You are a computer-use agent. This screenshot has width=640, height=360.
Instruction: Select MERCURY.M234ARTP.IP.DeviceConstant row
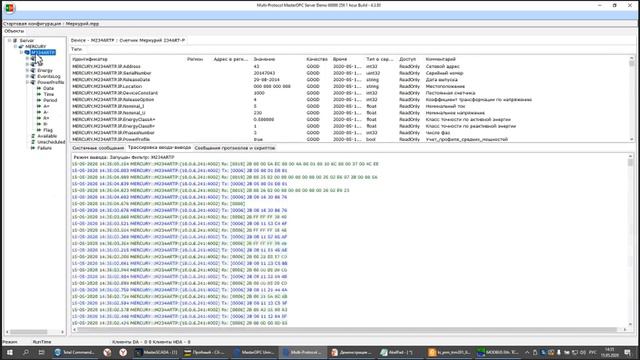pos(350,93)
